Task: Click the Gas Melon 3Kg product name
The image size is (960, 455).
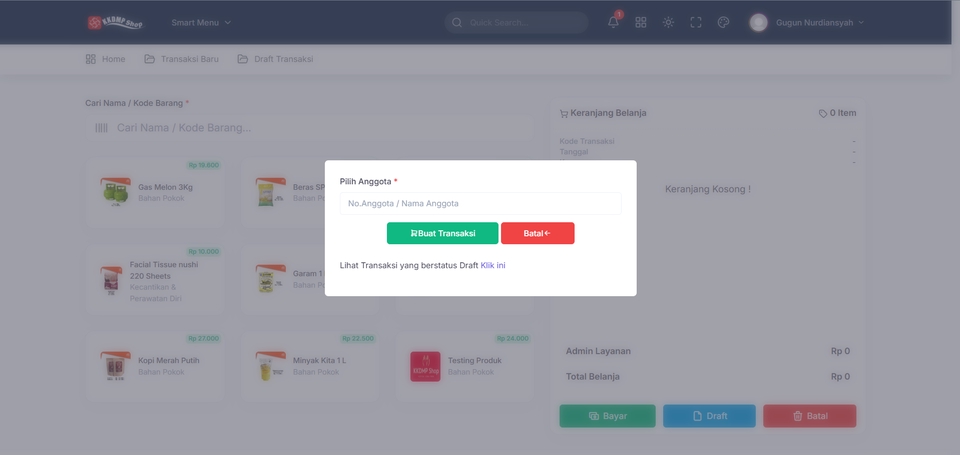Action: (x=165, y=187)
